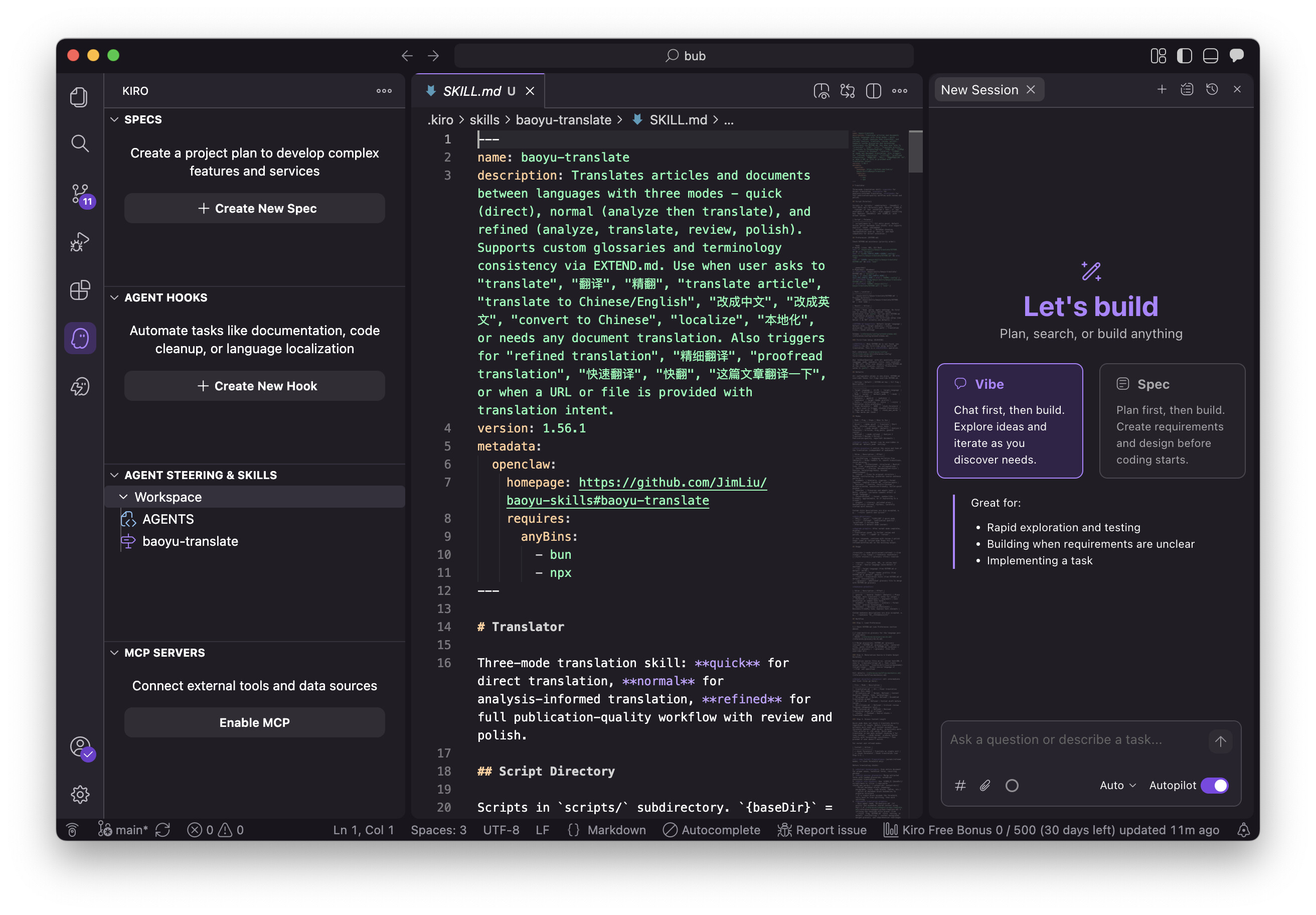Customize layout from the title bar
The image size is (1316, 915).
pos(1159,56)
